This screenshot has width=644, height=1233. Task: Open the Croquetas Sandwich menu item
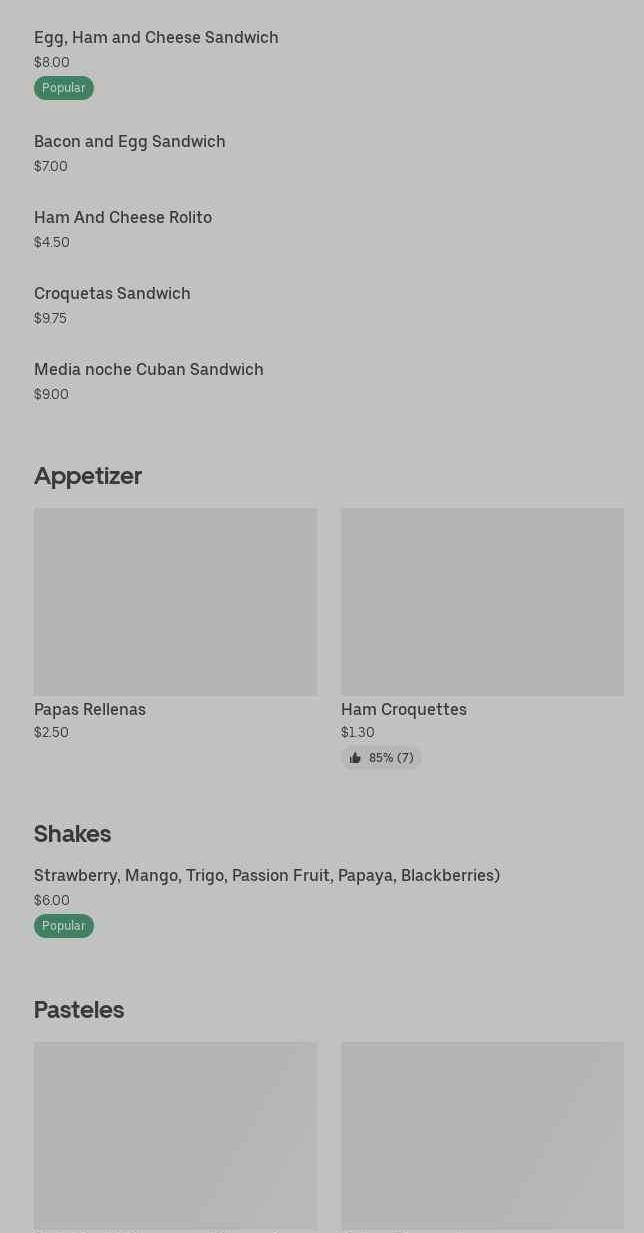[112, 294]
